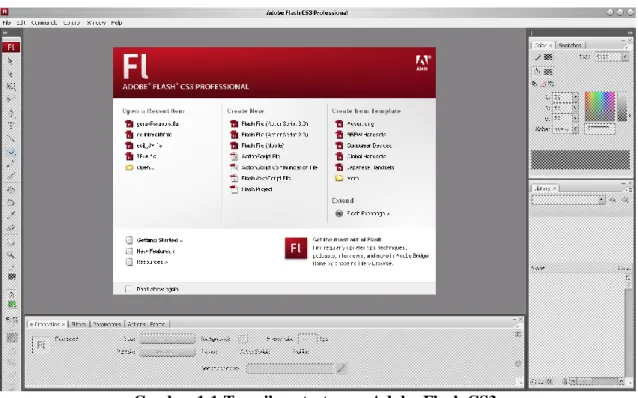Pick a hue in the color spectrum
Screen dimensions: 638x398
pos(600,107)
